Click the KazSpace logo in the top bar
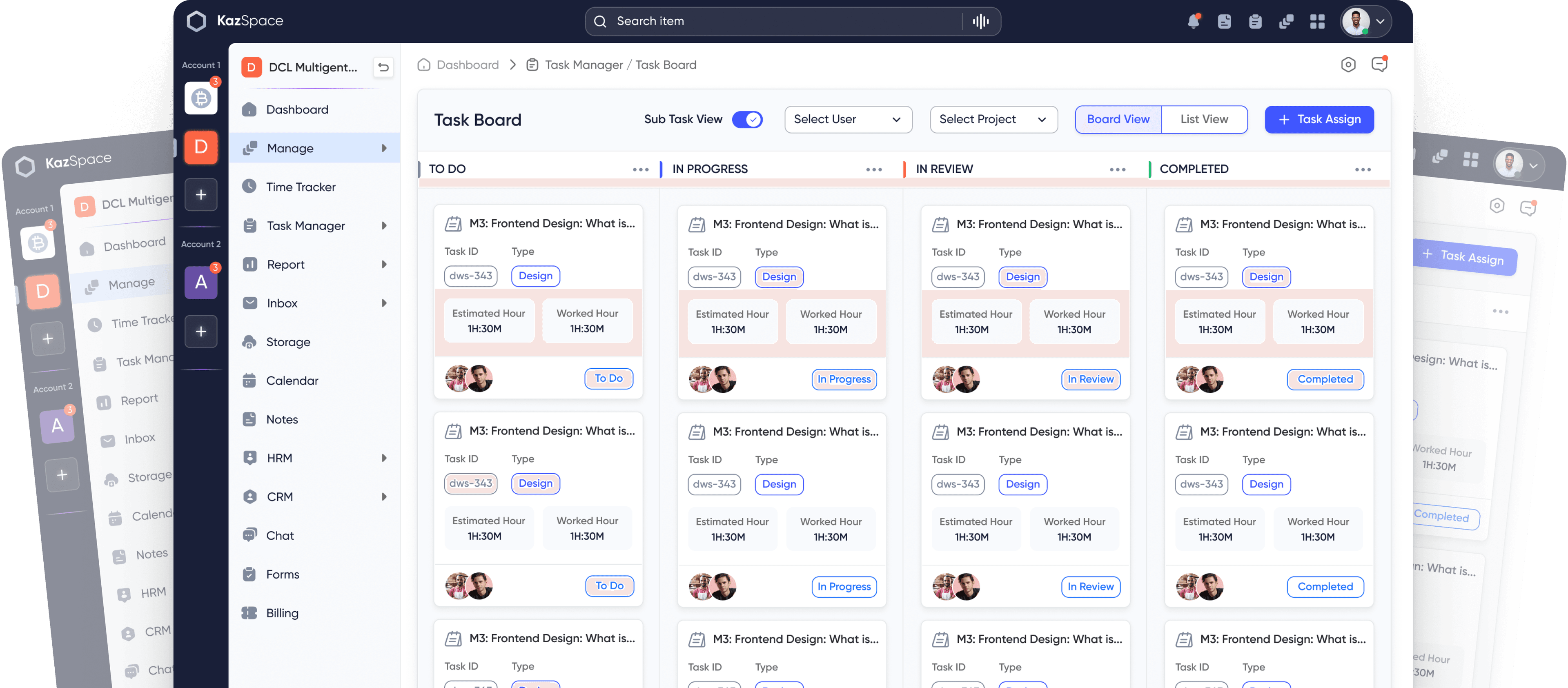The width and height of the screenshot is (1568, 688). click(x=234, y=21)
